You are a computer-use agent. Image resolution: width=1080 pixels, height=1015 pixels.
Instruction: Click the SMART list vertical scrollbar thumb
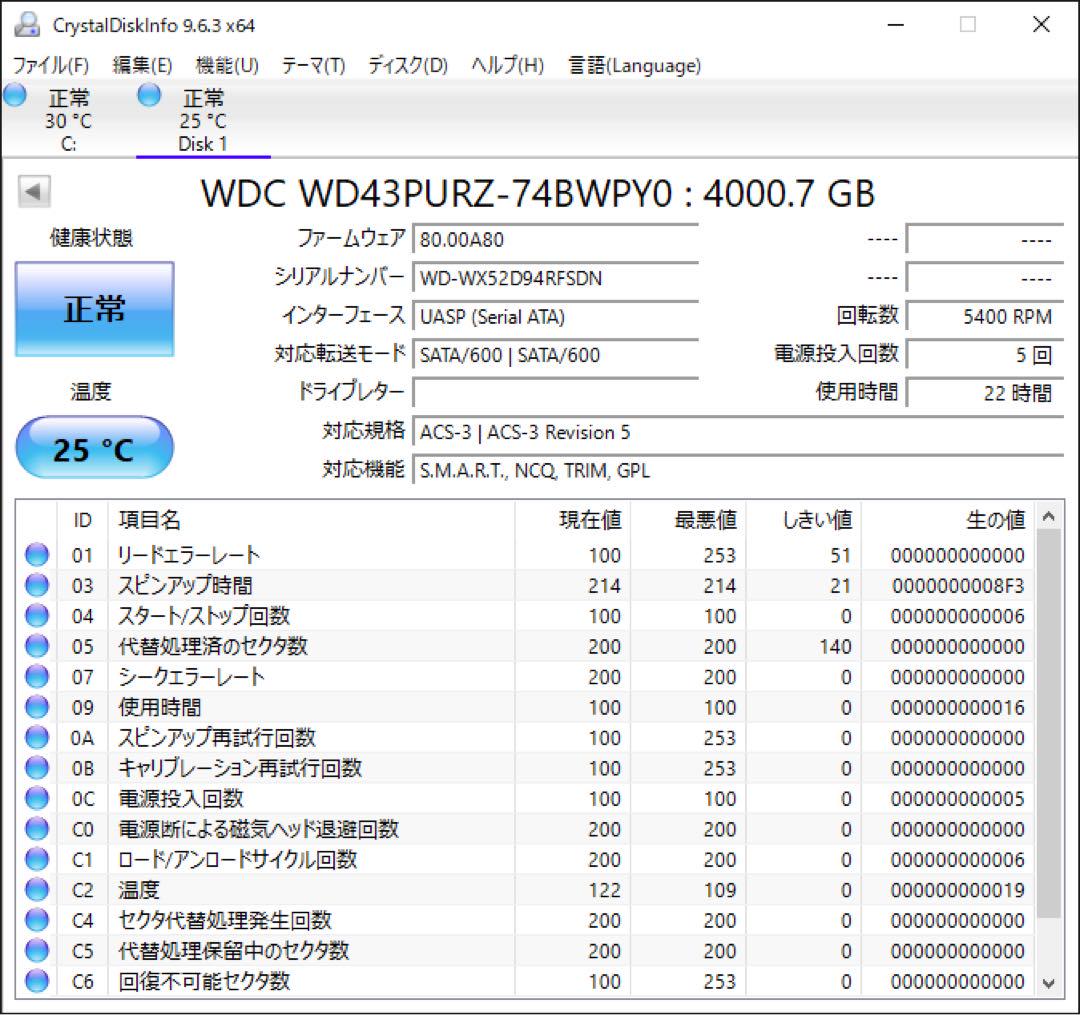click(x=1048, y=723)
